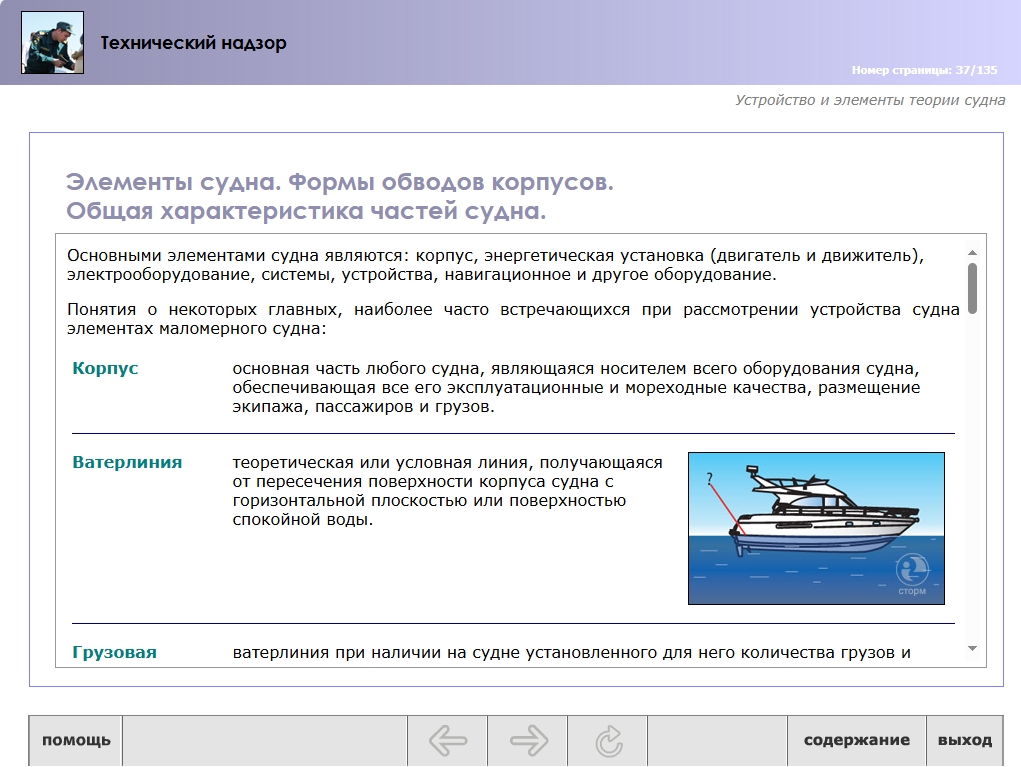
Task: Click the vertical scrollbar thumb of text panel
Action: coord(972,288)
